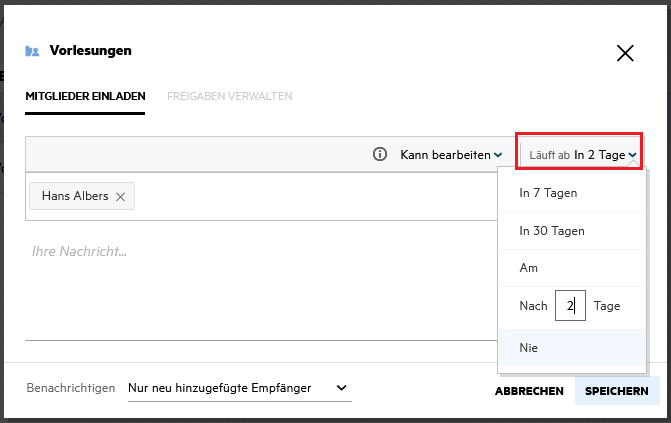
Task: Expand the Benachrichtigen recipients dropdown
Action: pyautogui.click(x=240, y=388)
